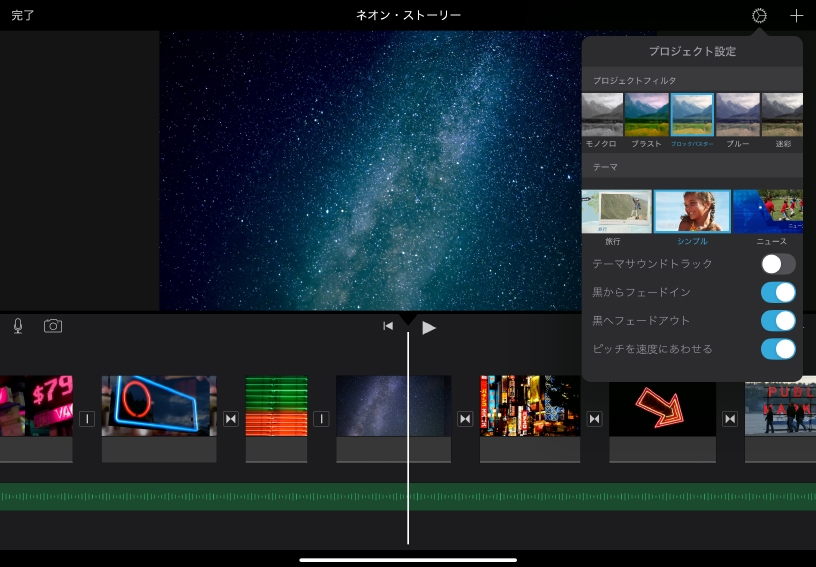Tap the transition icon after the red neon arrow clip
Viewport: 816px width, 567px height.
tap(730, 419)
